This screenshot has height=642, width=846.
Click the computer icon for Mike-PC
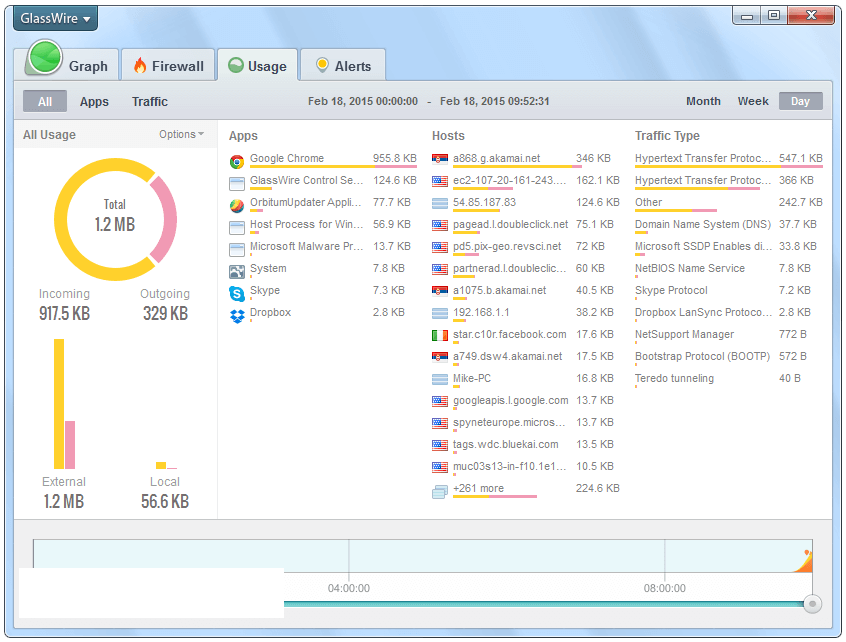(440, 379)
